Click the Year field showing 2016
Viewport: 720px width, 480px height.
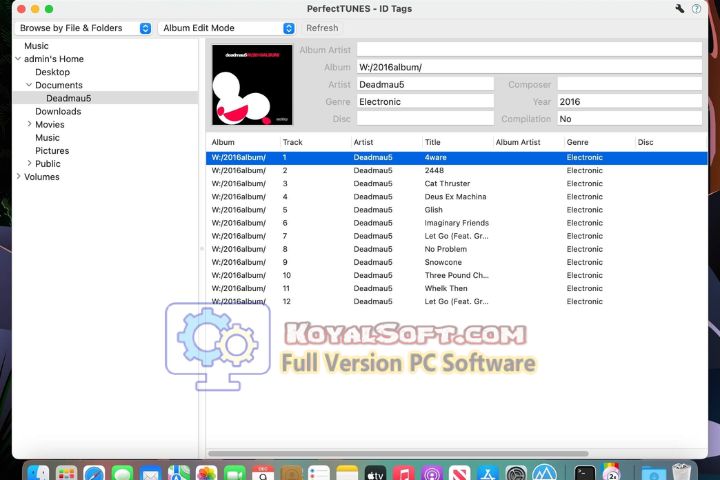630,102
